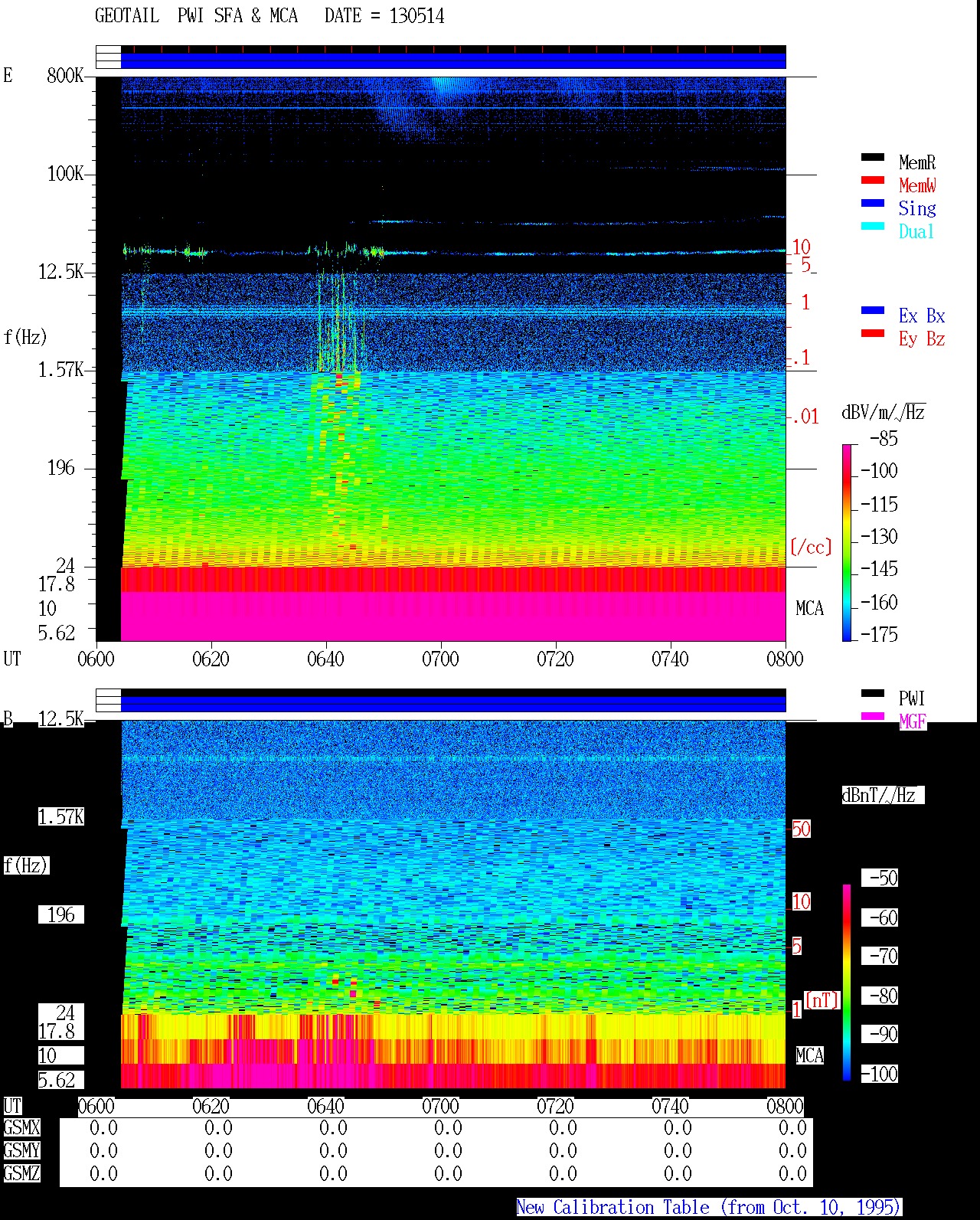Viewport: 980px width, 1220px height.
Task: Click the black PWI legend swatch
Action: coord(873,694)
